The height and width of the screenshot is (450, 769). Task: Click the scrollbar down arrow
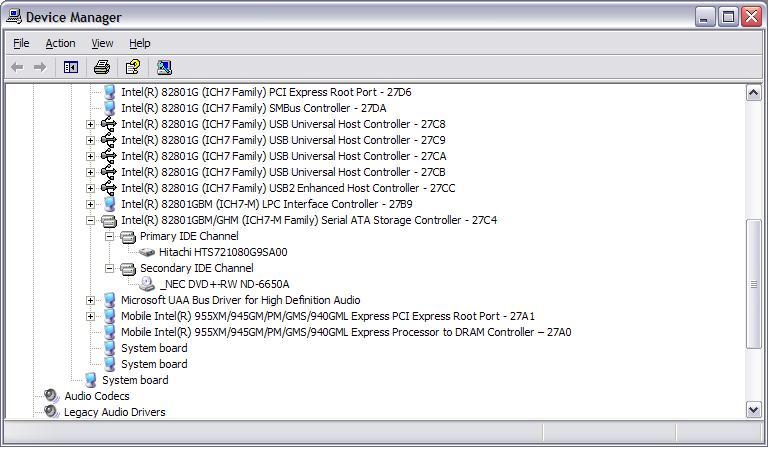point(754,409)
